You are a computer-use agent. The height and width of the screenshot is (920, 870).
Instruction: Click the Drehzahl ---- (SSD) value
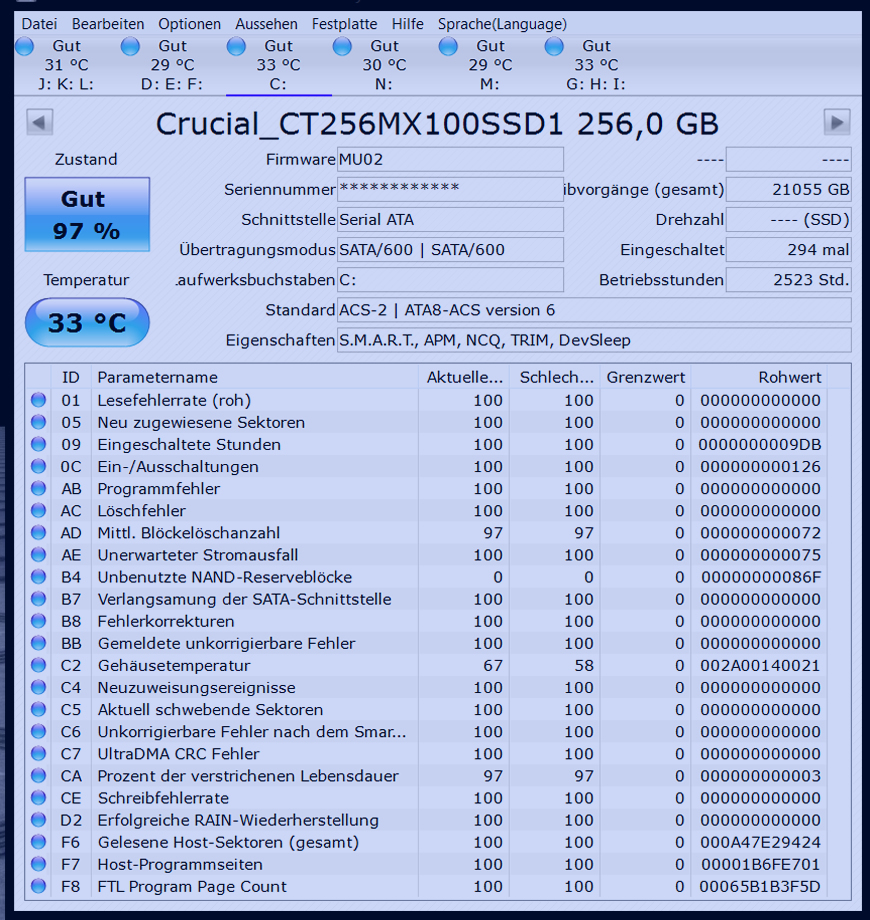788,220
